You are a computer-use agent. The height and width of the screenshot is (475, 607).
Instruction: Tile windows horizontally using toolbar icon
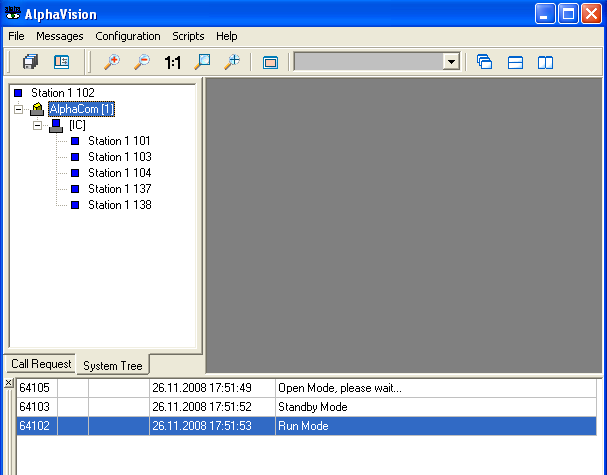coord(515,62)
